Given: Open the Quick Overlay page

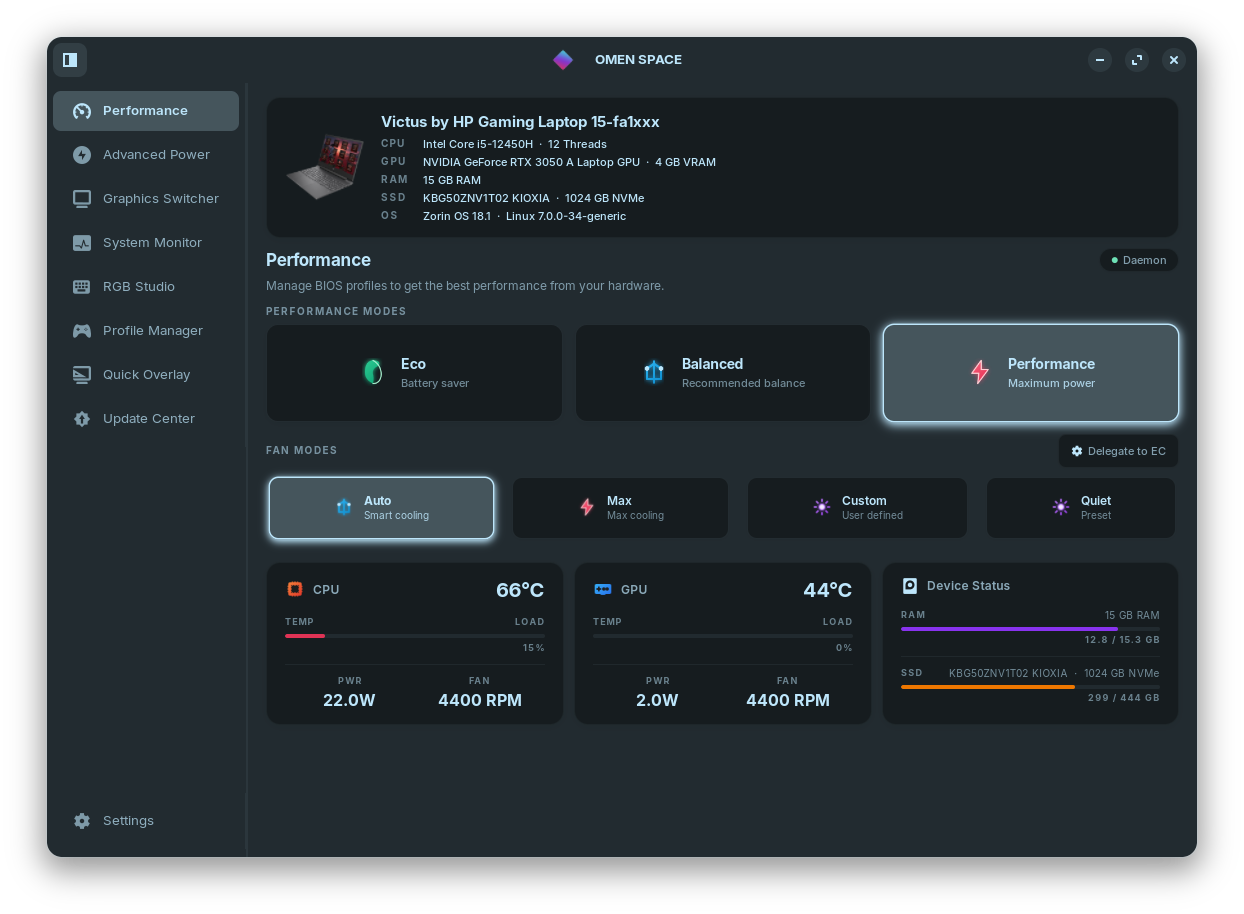Looking at the screenshot, I should tap(146, 375).
